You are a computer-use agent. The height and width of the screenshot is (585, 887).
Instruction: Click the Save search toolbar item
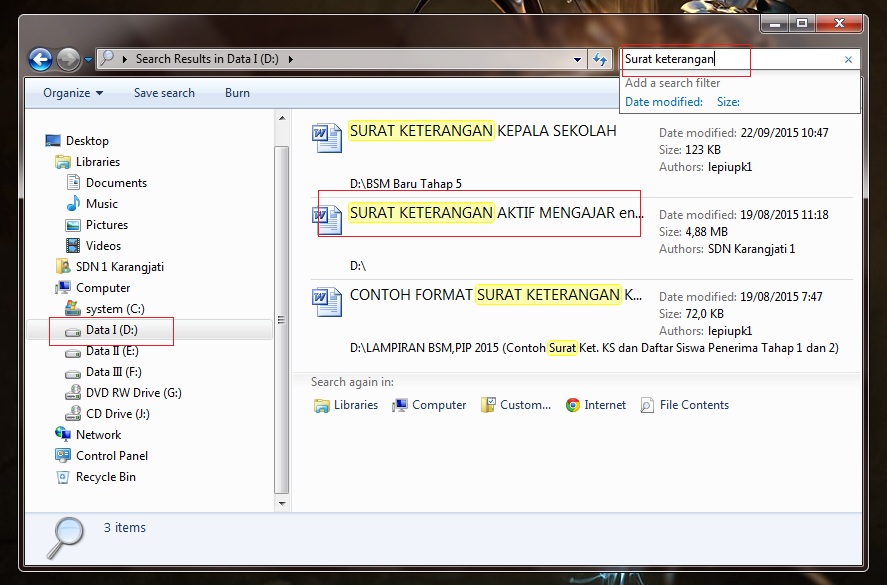[x=164, y=92]
